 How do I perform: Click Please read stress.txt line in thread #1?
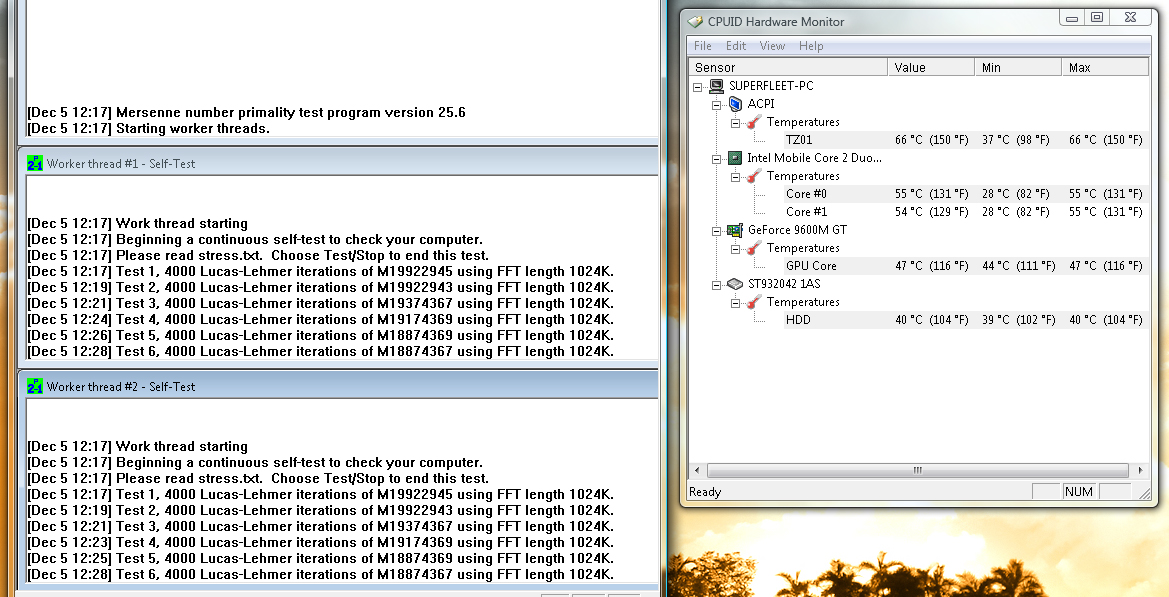tap(258, 256)
